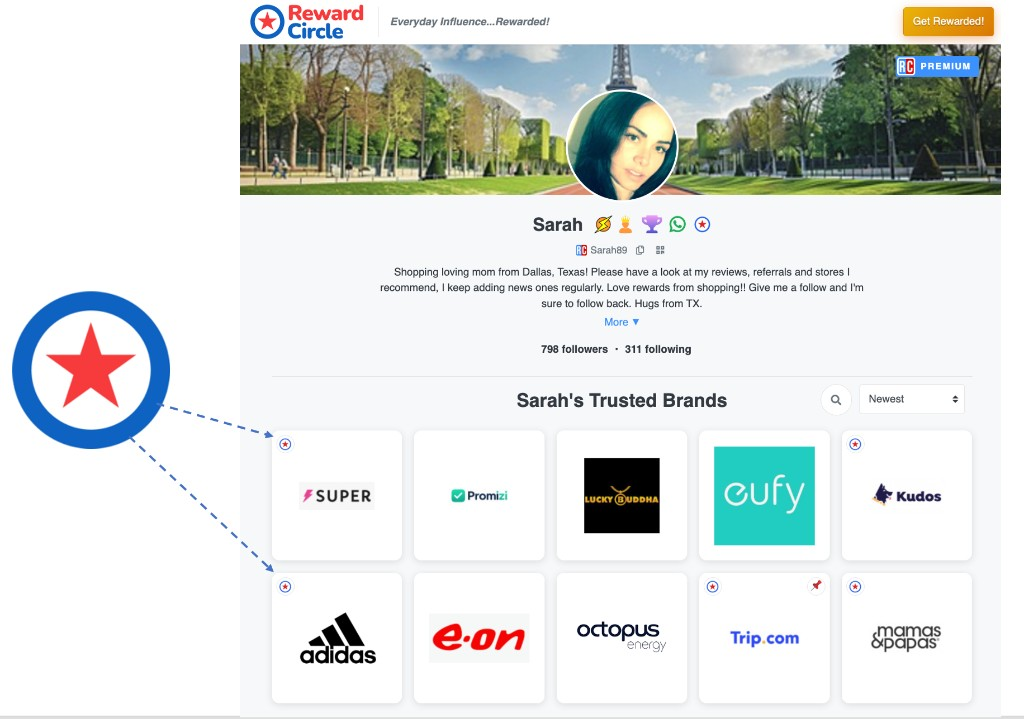This screenshot has width=1024, height=719.
Task: Click the Get Rewarded! button
Action: click(948, 21)
